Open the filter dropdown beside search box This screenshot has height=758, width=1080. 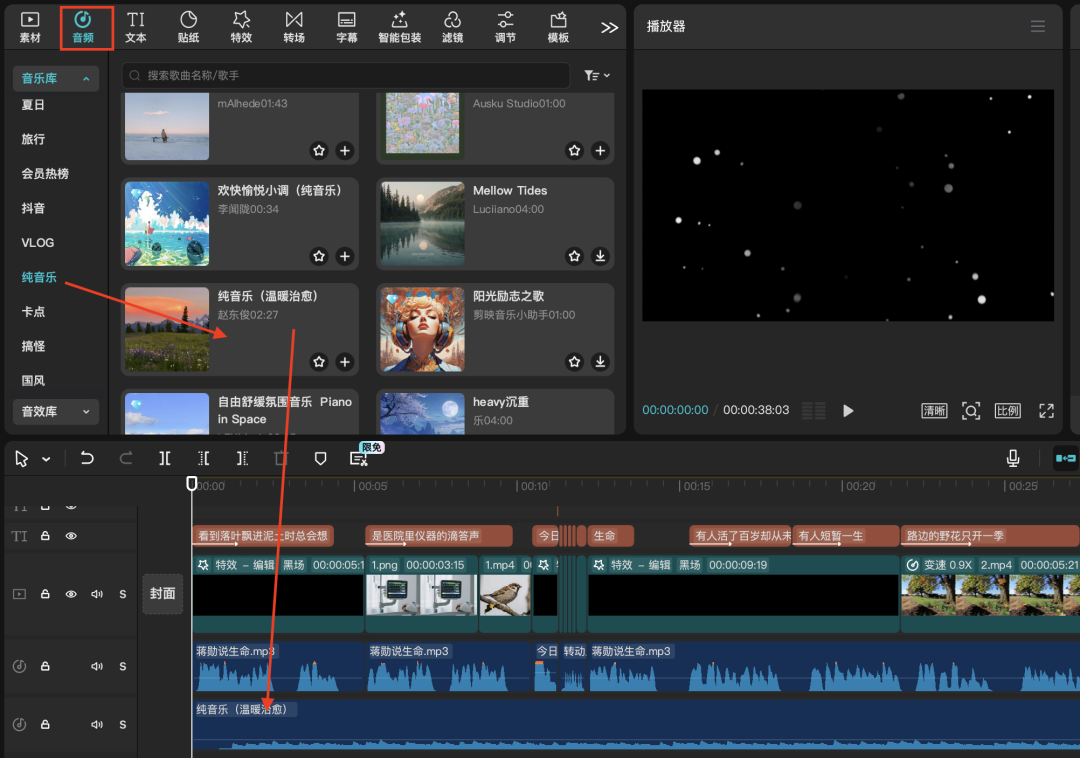(597, 76)
